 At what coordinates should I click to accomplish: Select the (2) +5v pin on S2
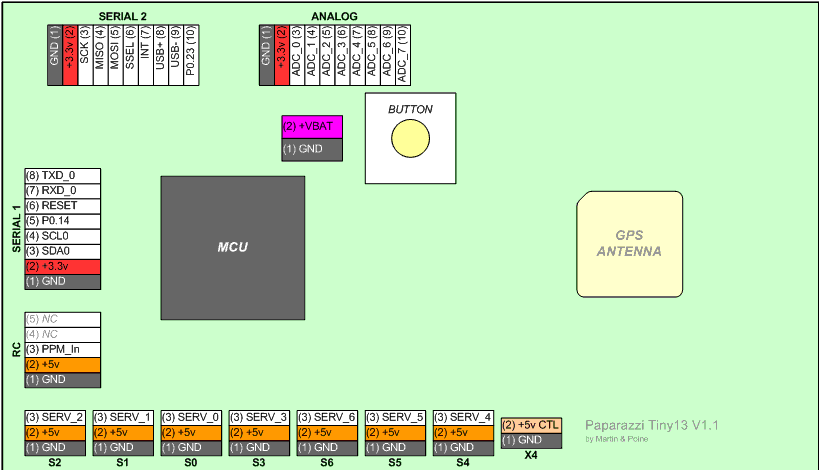tap(55, 432)
